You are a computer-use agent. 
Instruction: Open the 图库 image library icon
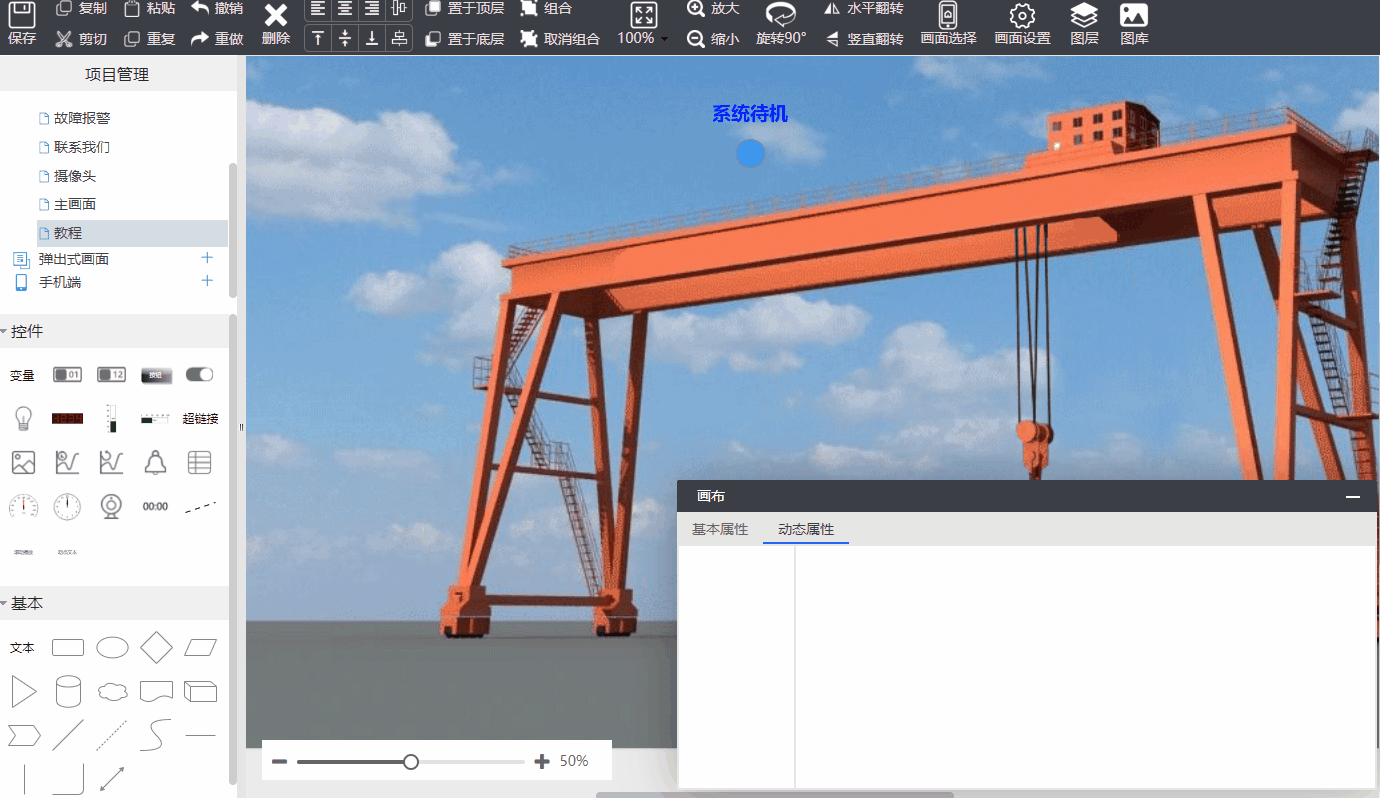[1134, 15]
